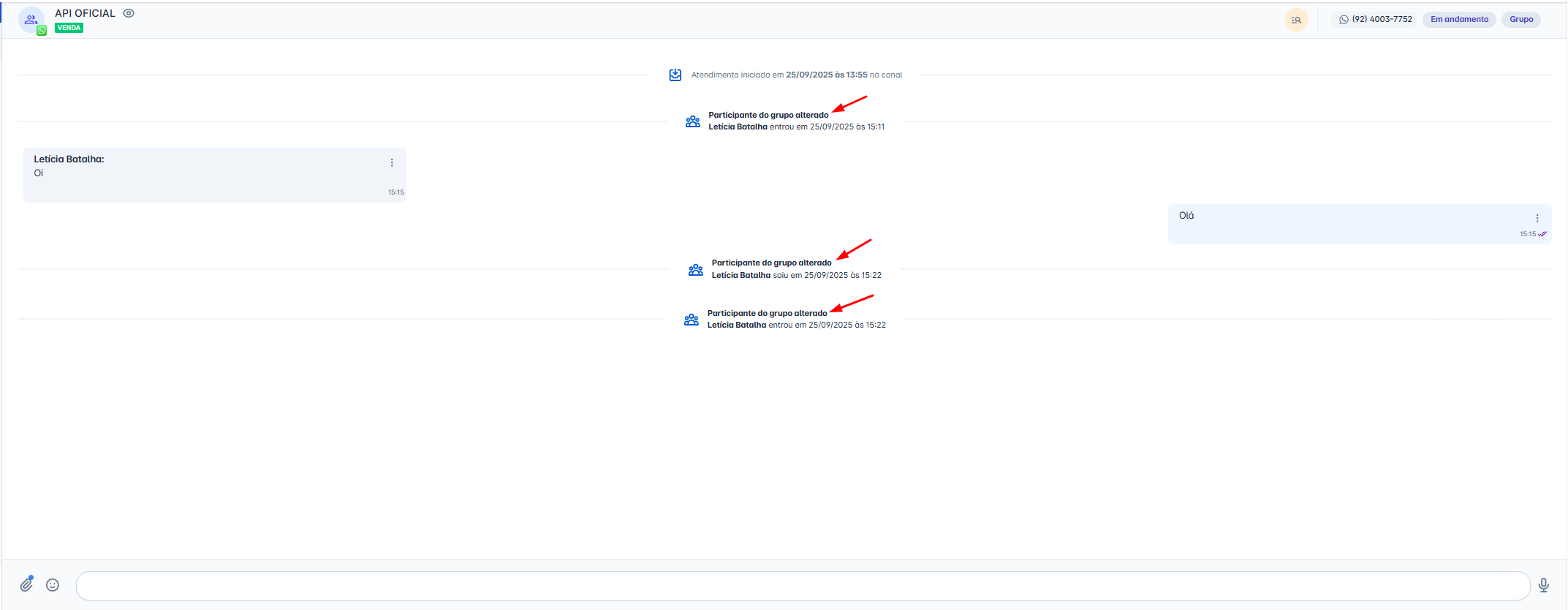Viewport: 1568px width, 610px height.
Task: Click the attachment paperclip icon
Action: pyautogui.click(x=26, y=584)
